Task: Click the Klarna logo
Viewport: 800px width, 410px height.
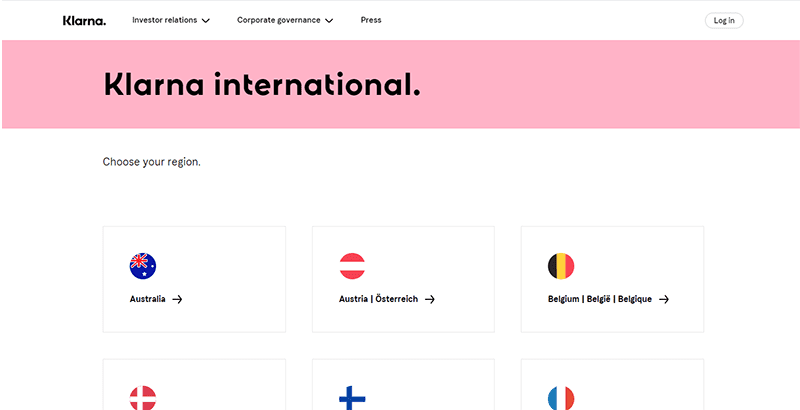Action: pyautogui.click(x=84, y=20)
